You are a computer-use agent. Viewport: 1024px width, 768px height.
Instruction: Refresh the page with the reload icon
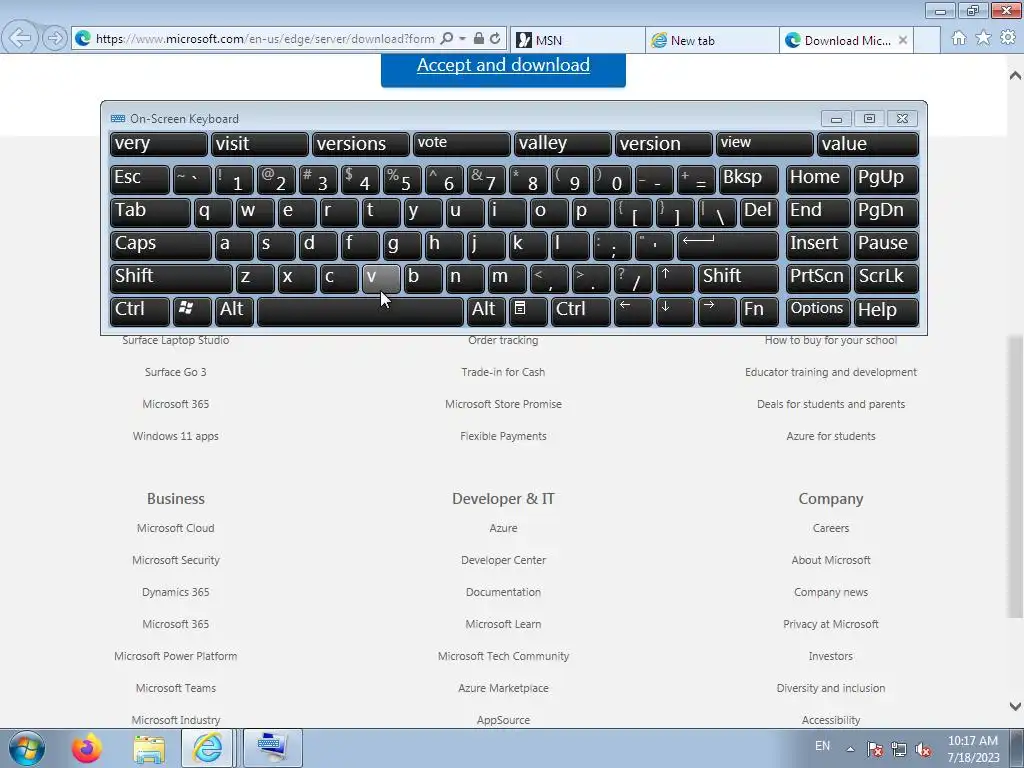[495, 39]
